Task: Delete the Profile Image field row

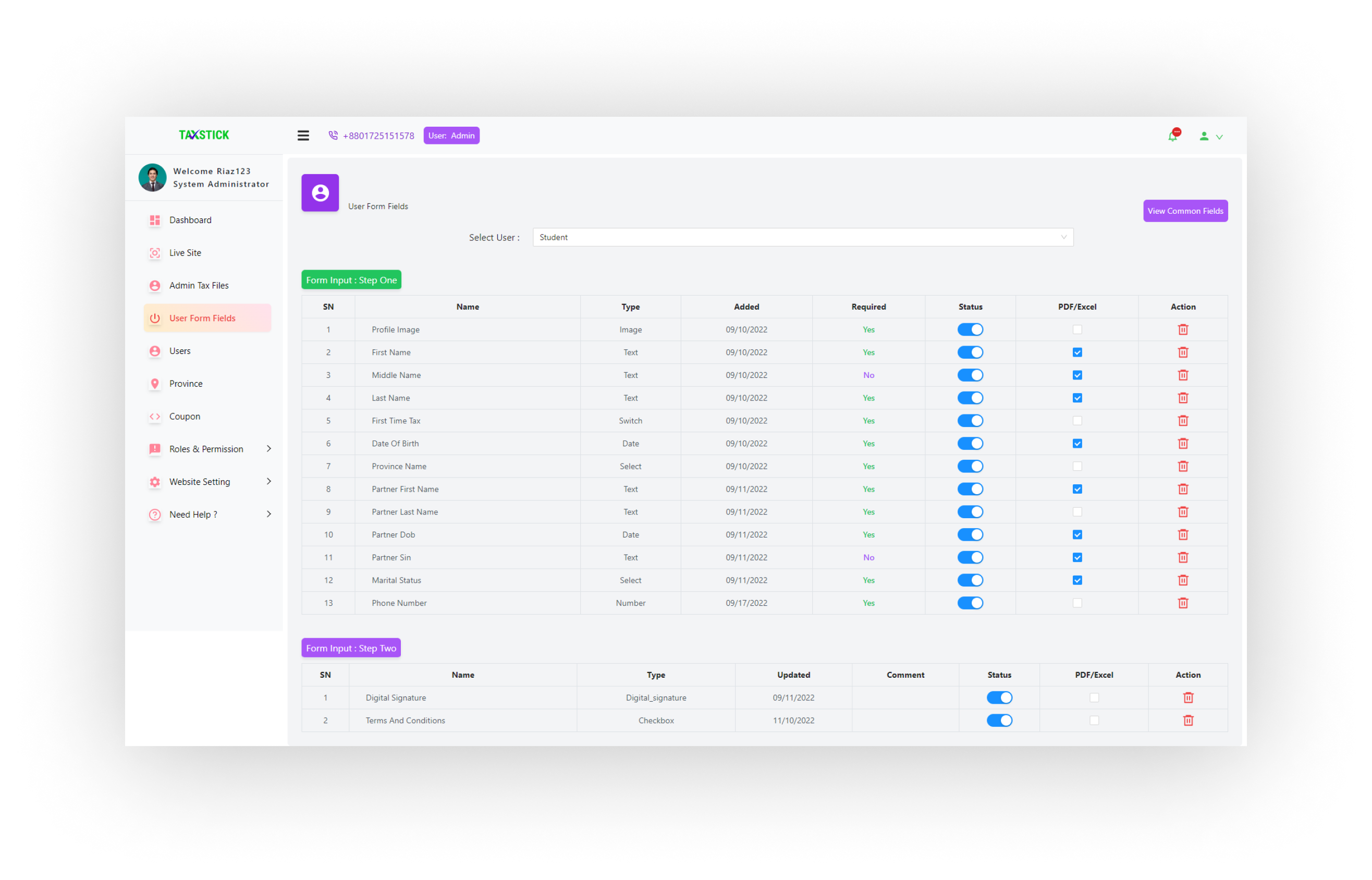Action: [1183, 329]
